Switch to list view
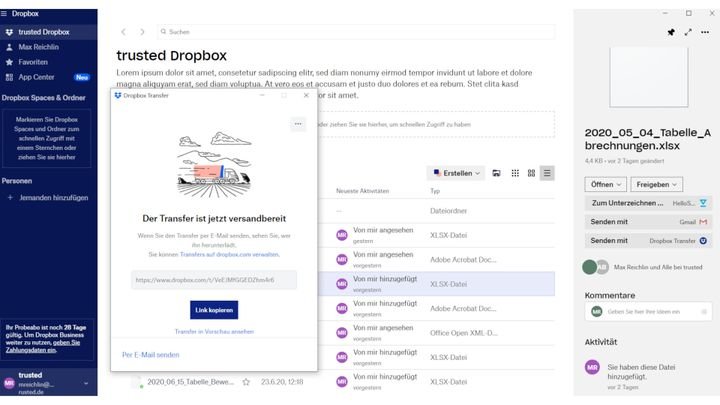720x405 pixels. click(547, 173)
